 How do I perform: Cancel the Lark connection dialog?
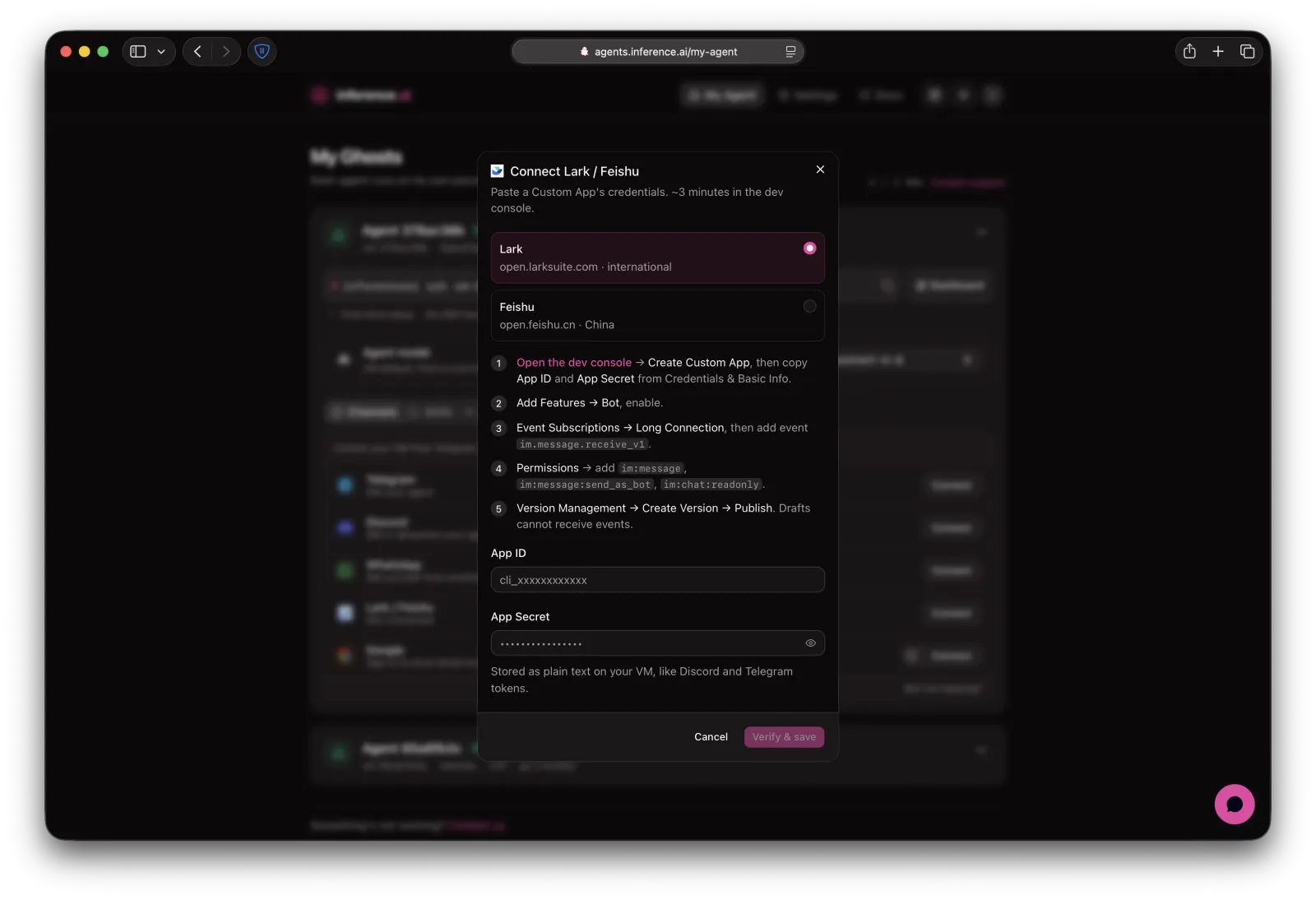coord(711,737)
